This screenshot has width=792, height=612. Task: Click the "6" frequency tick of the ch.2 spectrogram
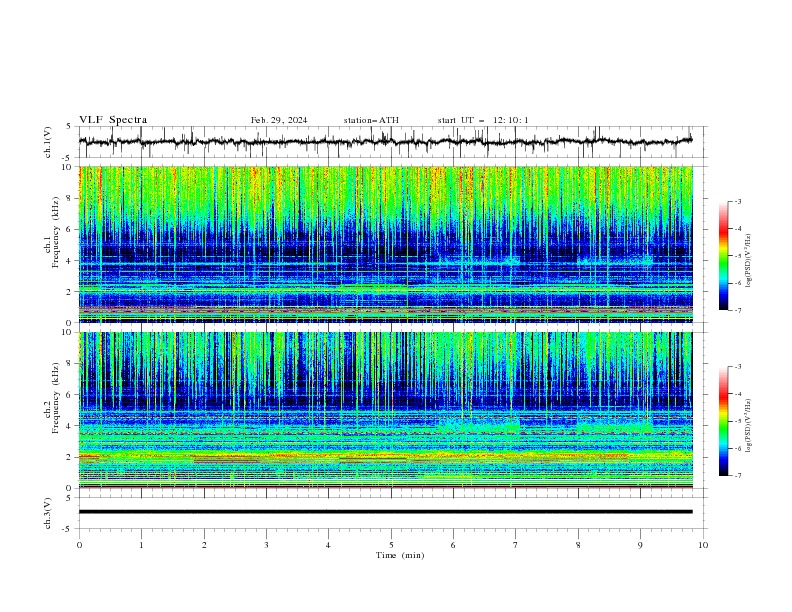70,395
